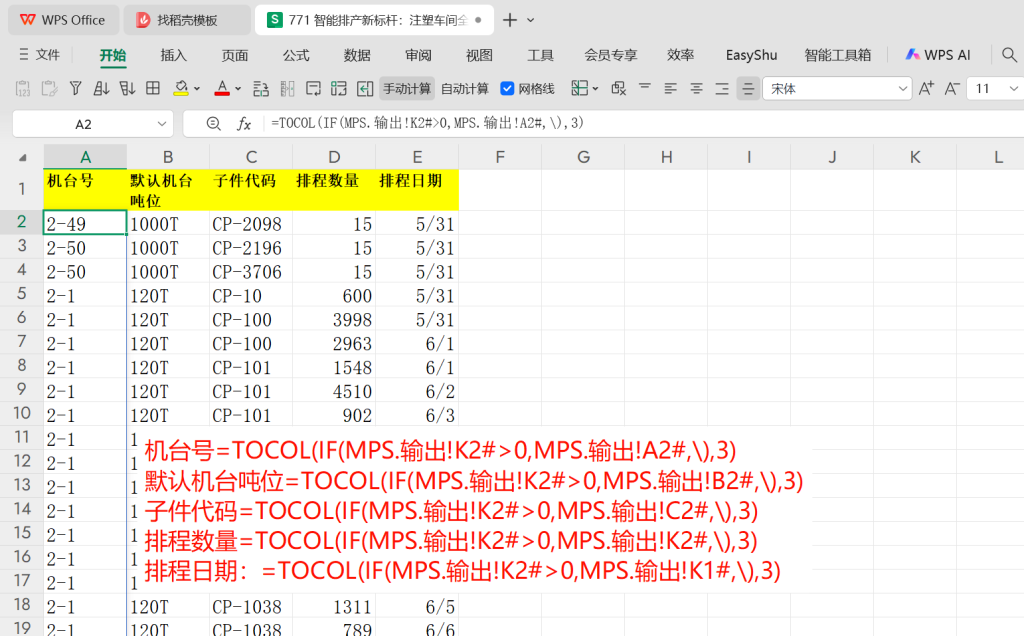The width and height of the screenshot is (1024, 636).
Task: Select column G header
Action: click(583, 157)
